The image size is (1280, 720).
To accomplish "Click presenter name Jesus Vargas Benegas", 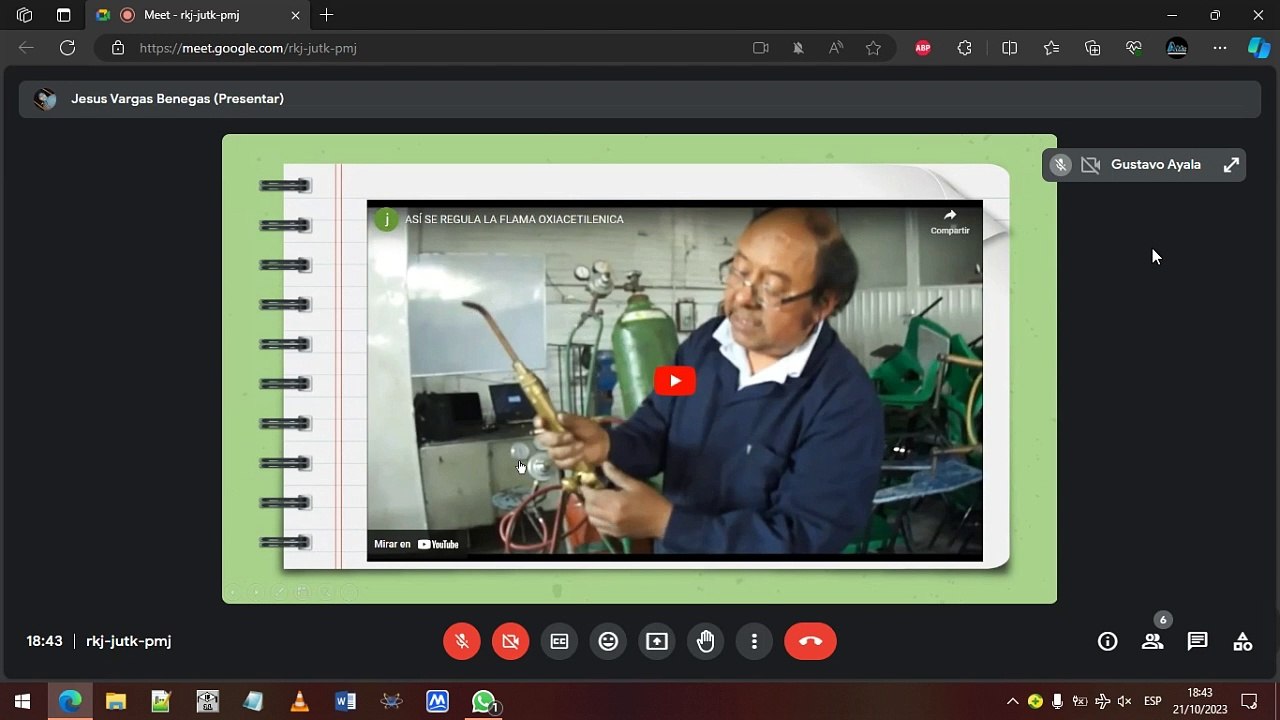I will click(177, 99).
